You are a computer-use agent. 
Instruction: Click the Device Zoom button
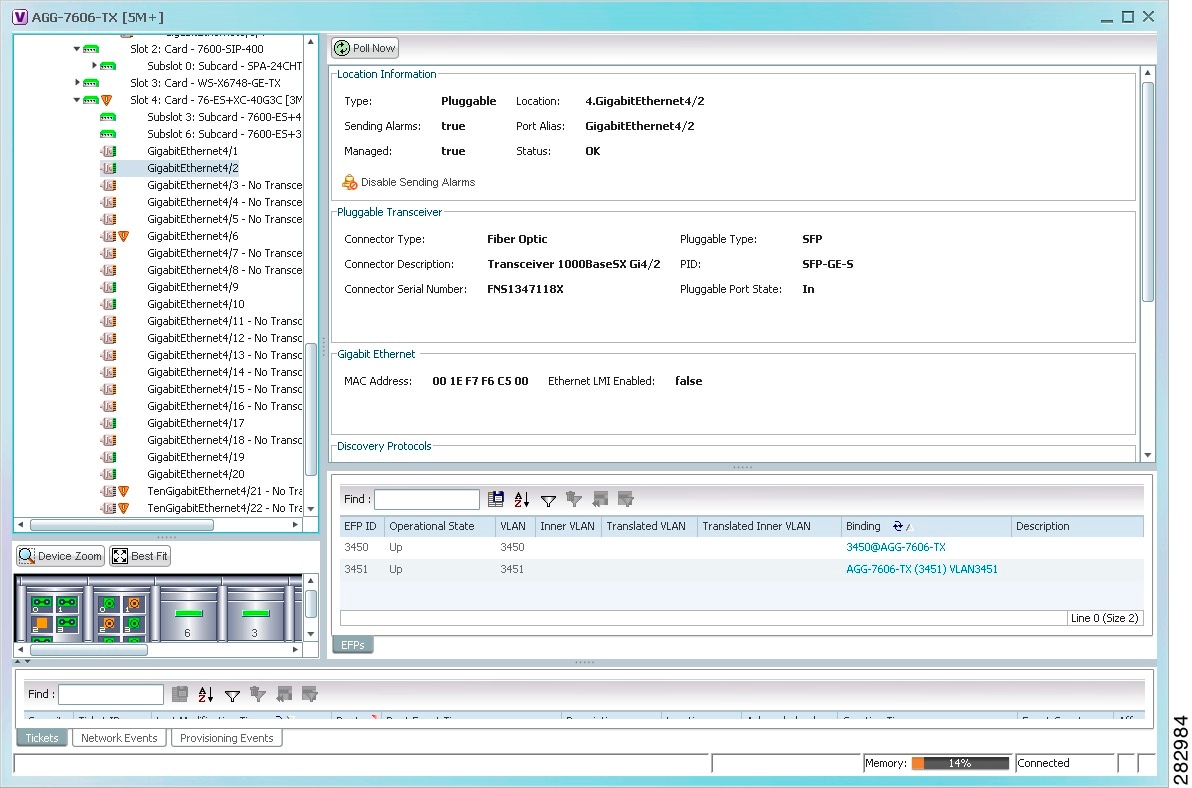(61, 556)
